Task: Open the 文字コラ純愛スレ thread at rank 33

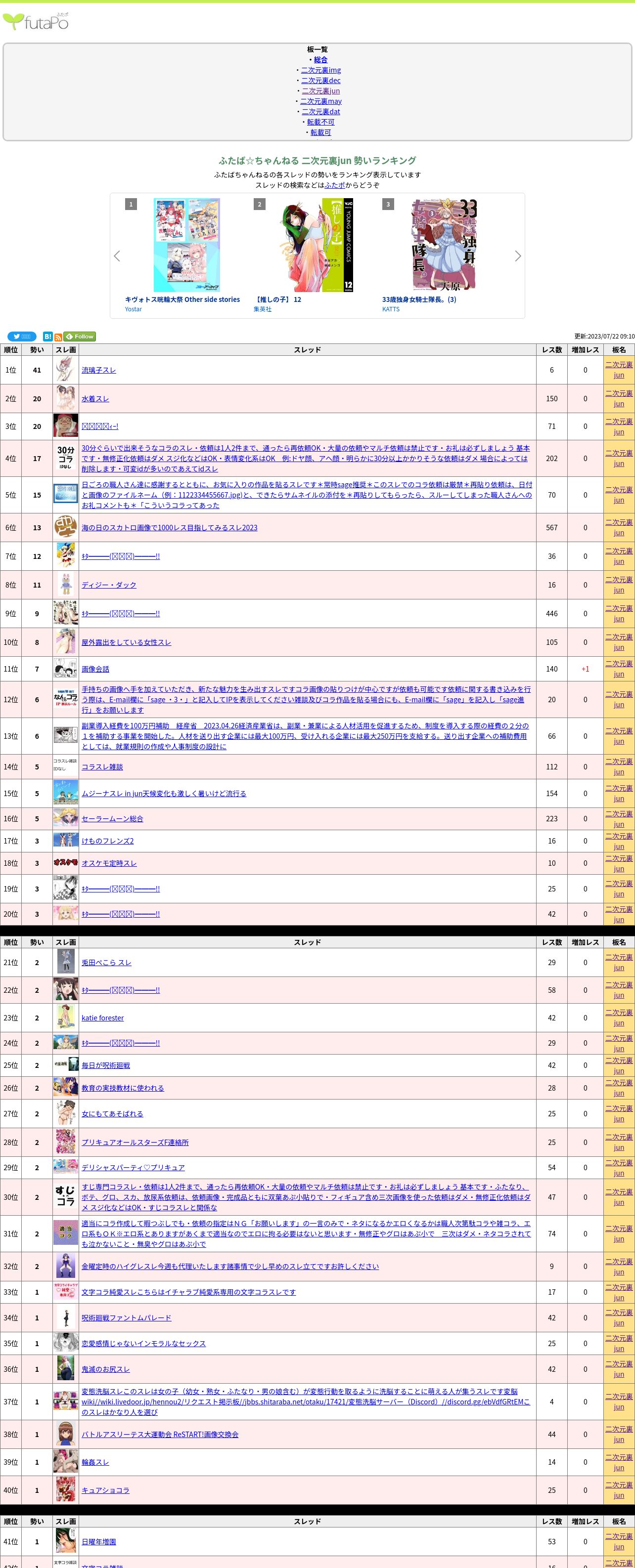Action: point(189,1292)
